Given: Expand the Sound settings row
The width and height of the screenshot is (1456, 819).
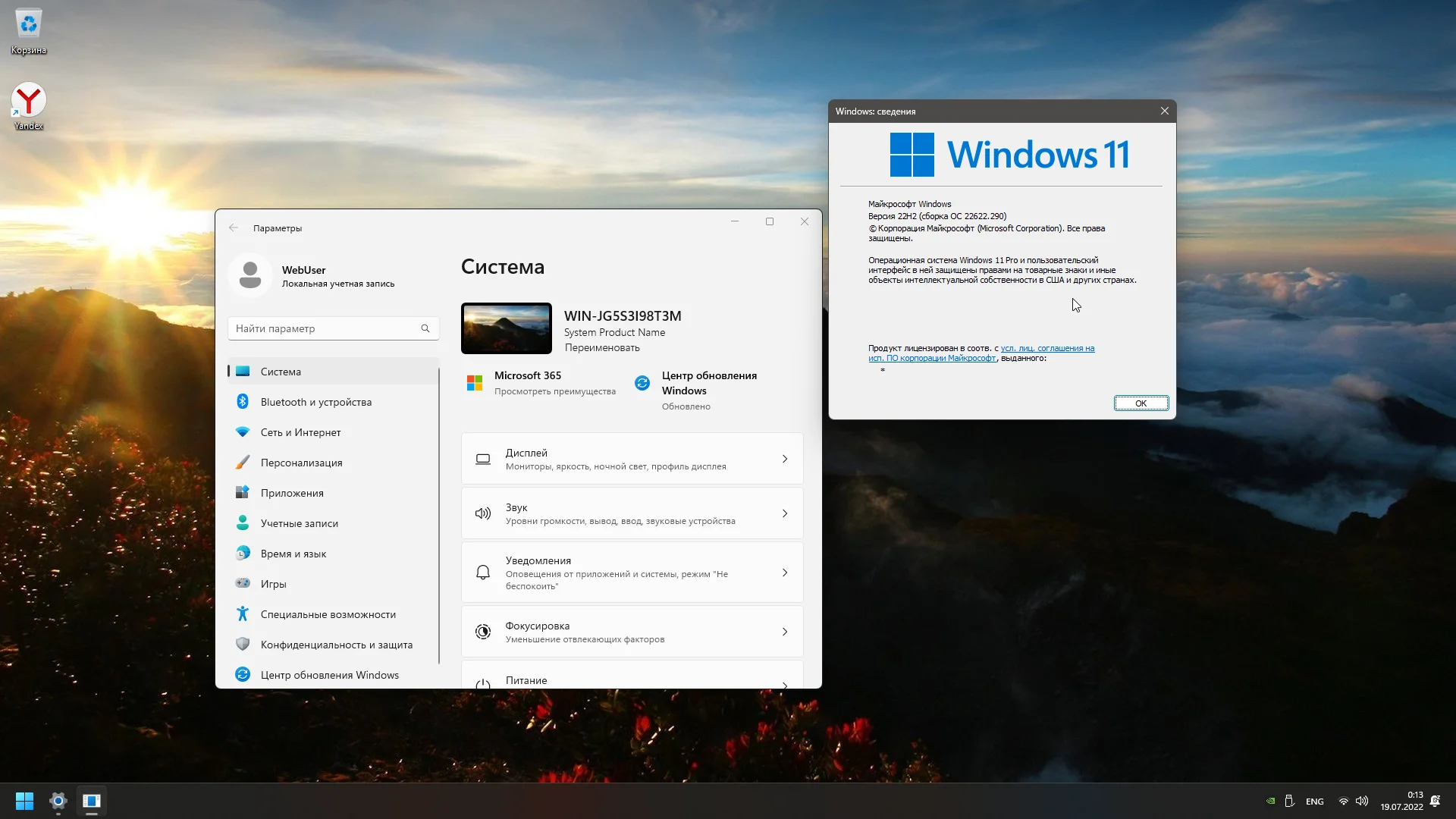Looking at the screenshot, I should [x=632, y=513].
